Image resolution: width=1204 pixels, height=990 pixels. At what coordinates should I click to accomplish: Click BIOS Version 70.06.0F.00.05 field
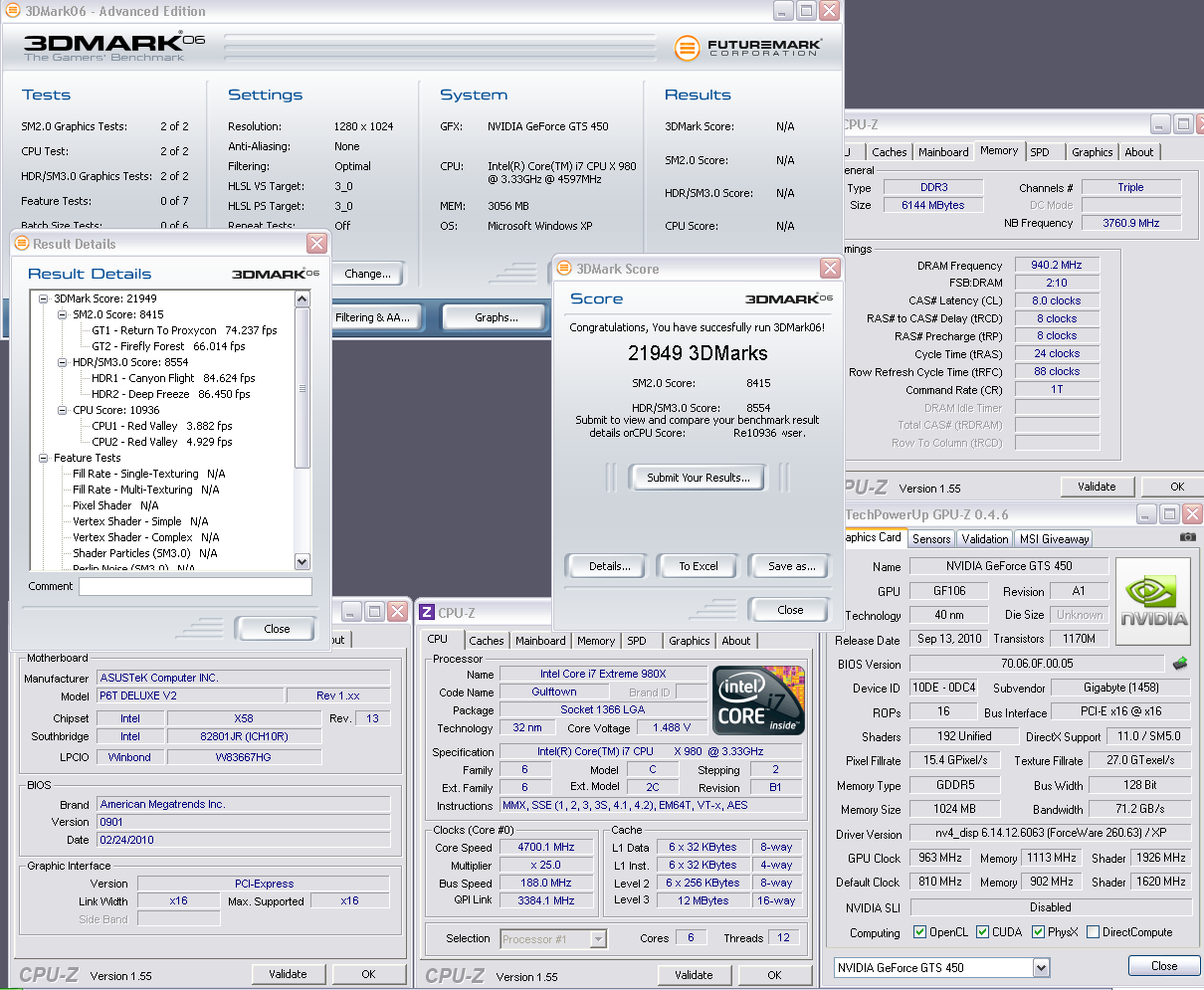point(1037,664)
